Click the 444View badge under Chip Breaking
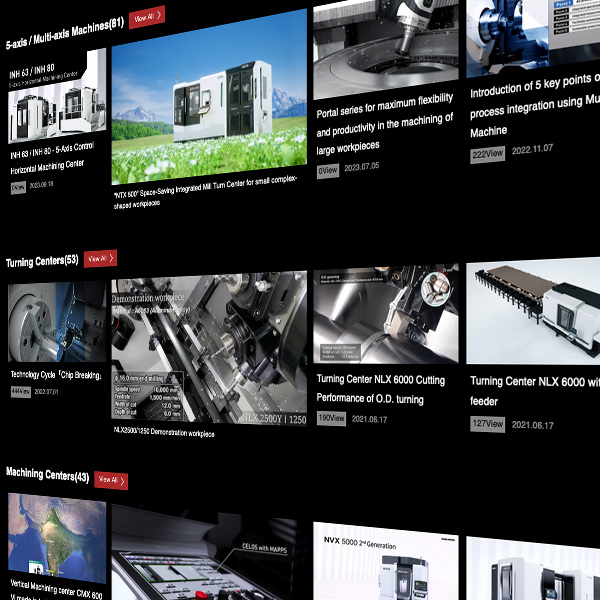This screenshot has width=600, height=600. click(21, 392)
